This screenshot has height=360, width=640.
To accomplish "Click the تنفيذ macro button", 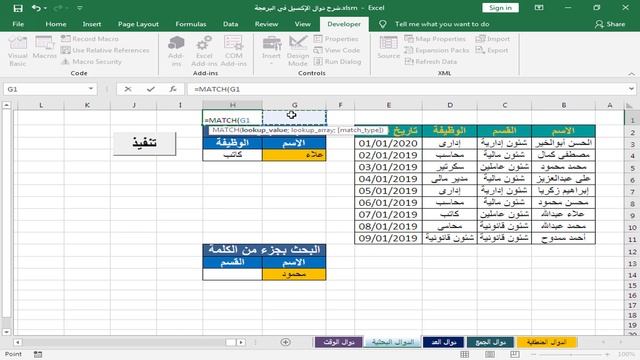I will pos(144,143).
